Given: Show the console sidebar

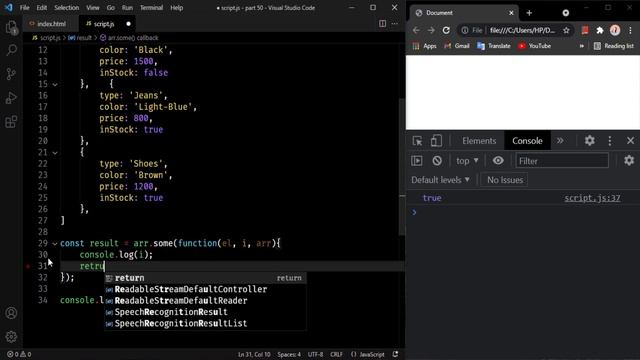Looking at the screenshot, I should coord(417,161).
